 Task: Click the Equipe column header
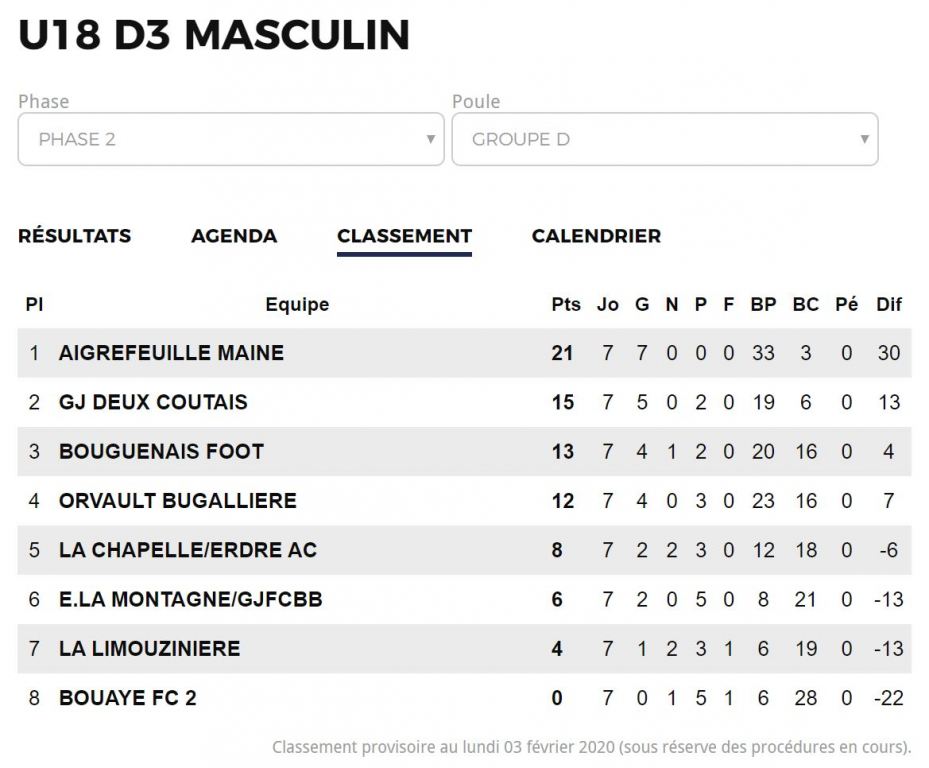tap(297, 304)
